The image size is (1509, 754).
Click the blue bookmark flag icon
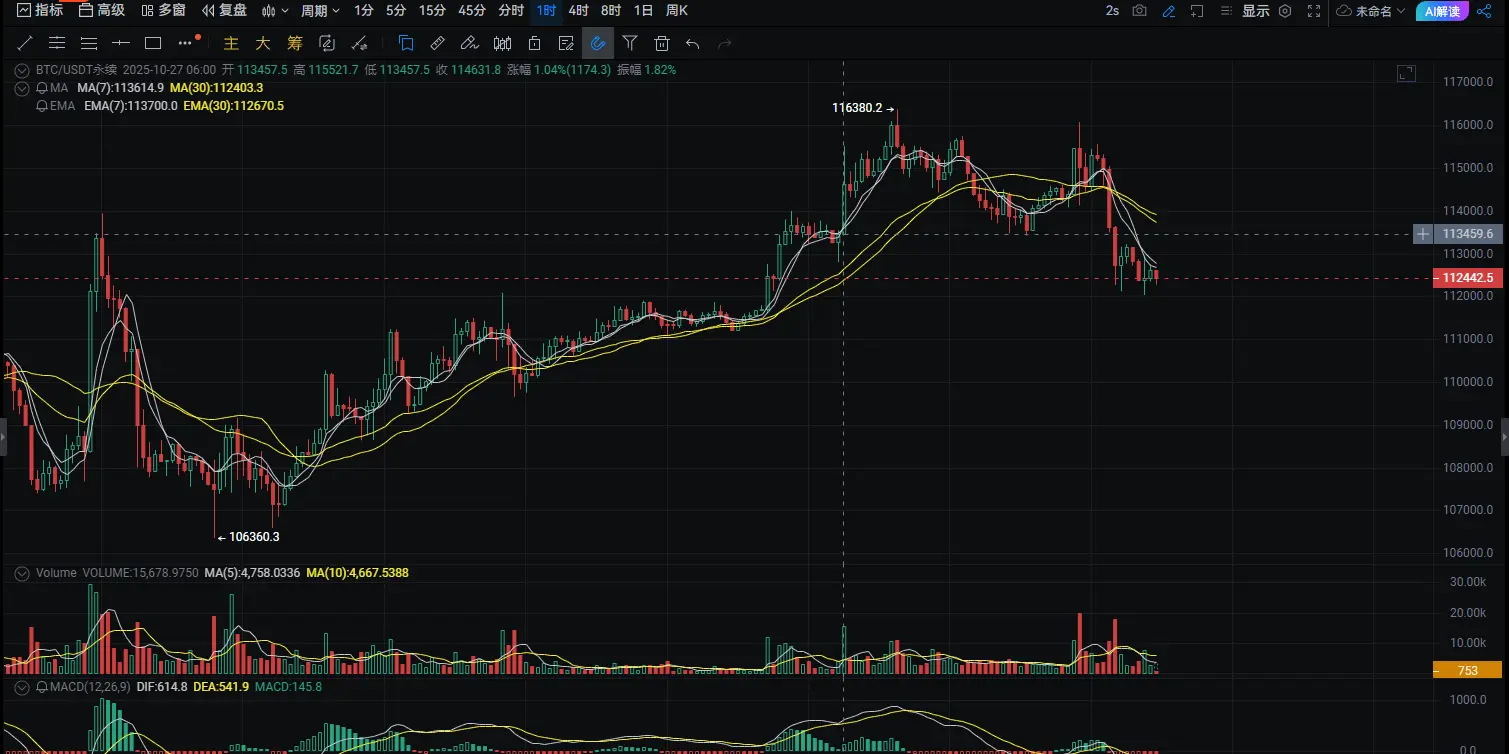pyautogui.click(x=406, y=43)
